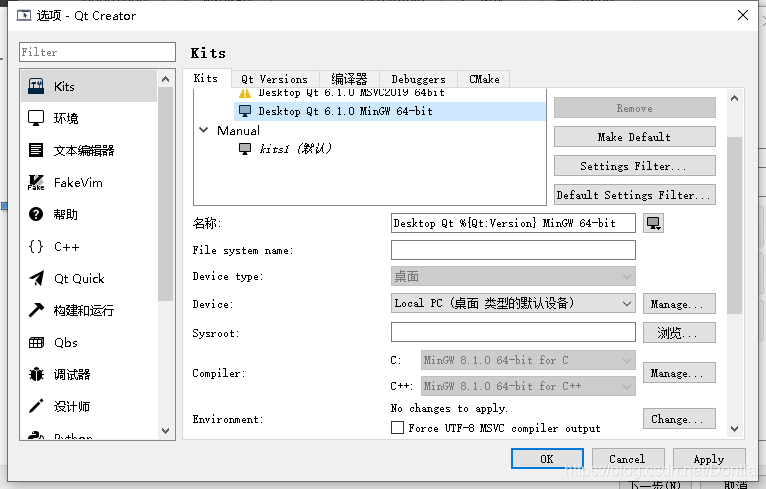
Task: Open the 文本编辑器 category icon
Action: pyautogui.click(x=36, y=149)
